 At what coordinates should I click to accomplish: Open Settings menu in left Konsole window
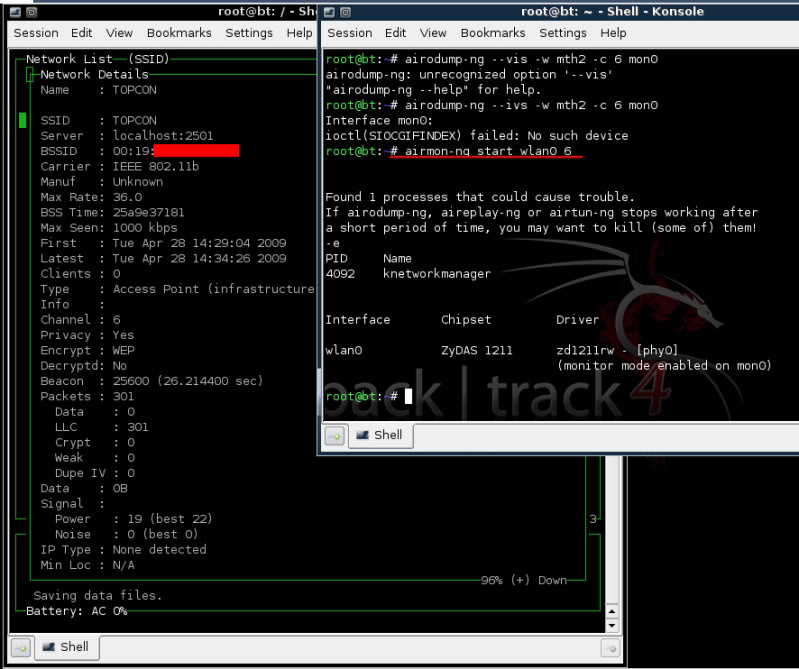249,33
